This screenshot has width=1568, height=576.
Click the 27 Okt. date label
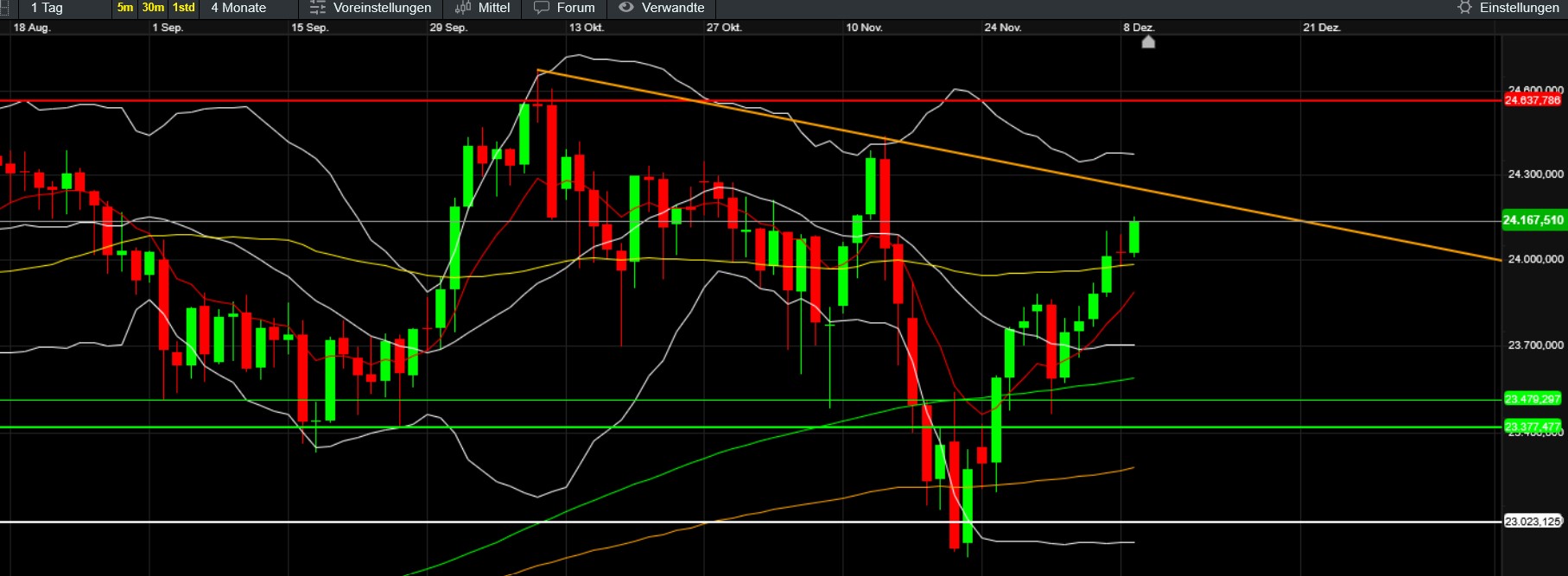coord(724,28)
